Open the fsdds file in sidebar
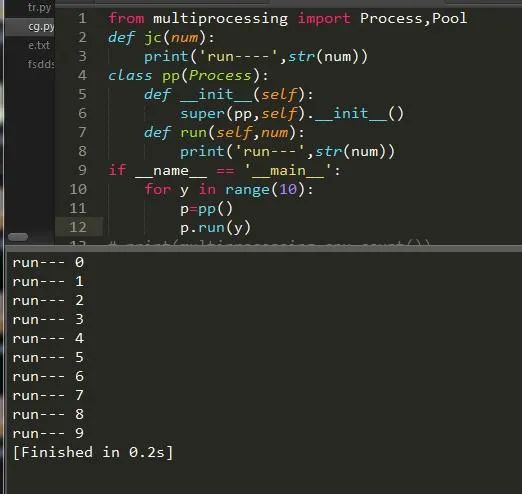This screenshot has width=522, height=494. tap(41, 64)
